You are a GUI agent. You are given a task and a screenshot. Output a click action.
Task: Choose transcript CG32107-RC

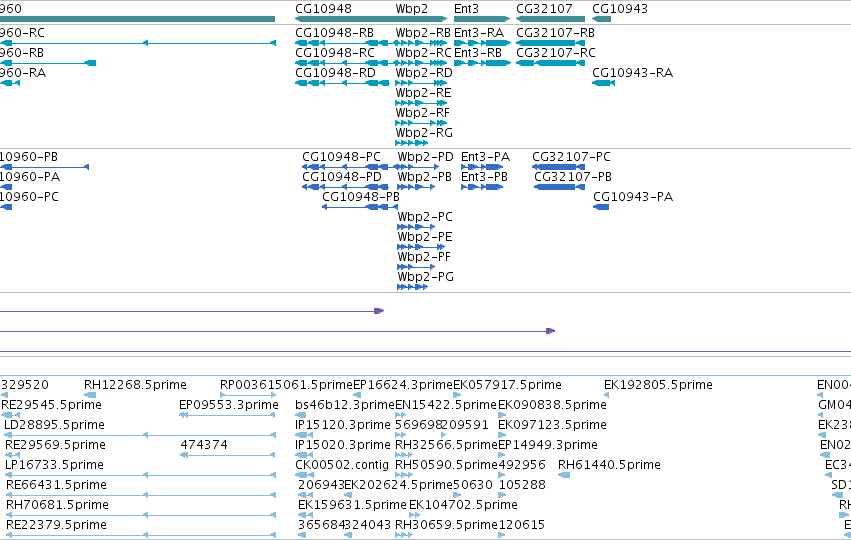(556, 53)
